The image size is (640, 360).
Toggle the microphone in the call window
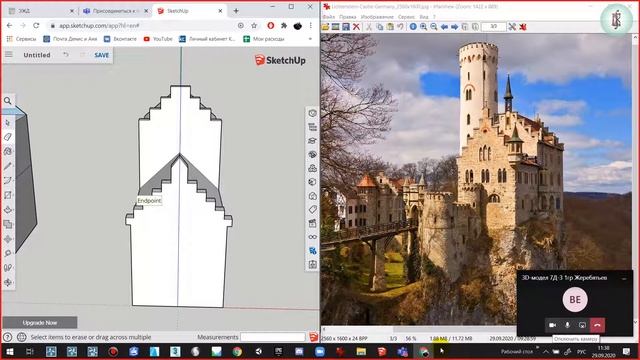(567, 325)
